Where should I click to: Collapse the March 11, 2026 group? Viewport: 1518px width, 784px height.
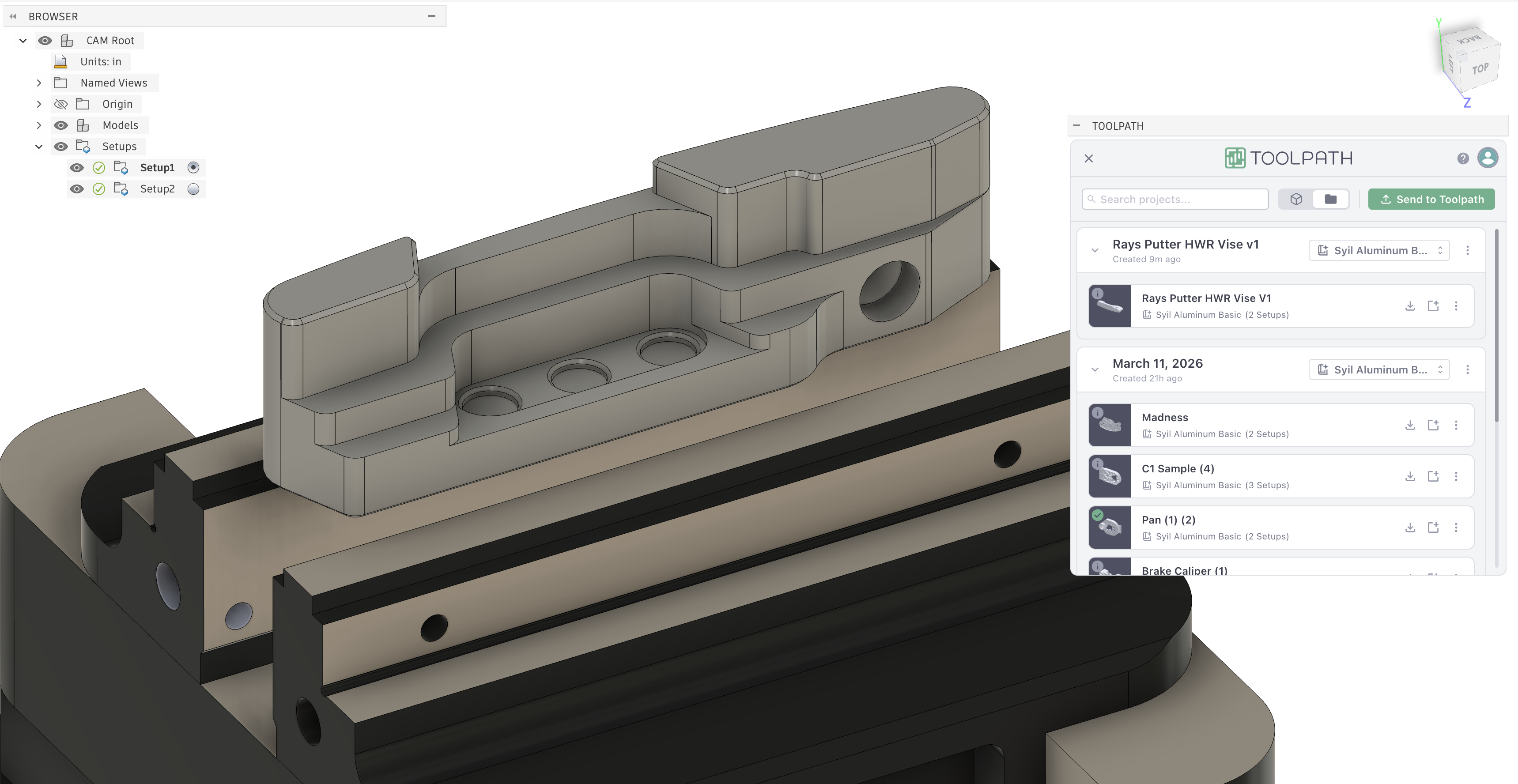(x=1095, y=369)
